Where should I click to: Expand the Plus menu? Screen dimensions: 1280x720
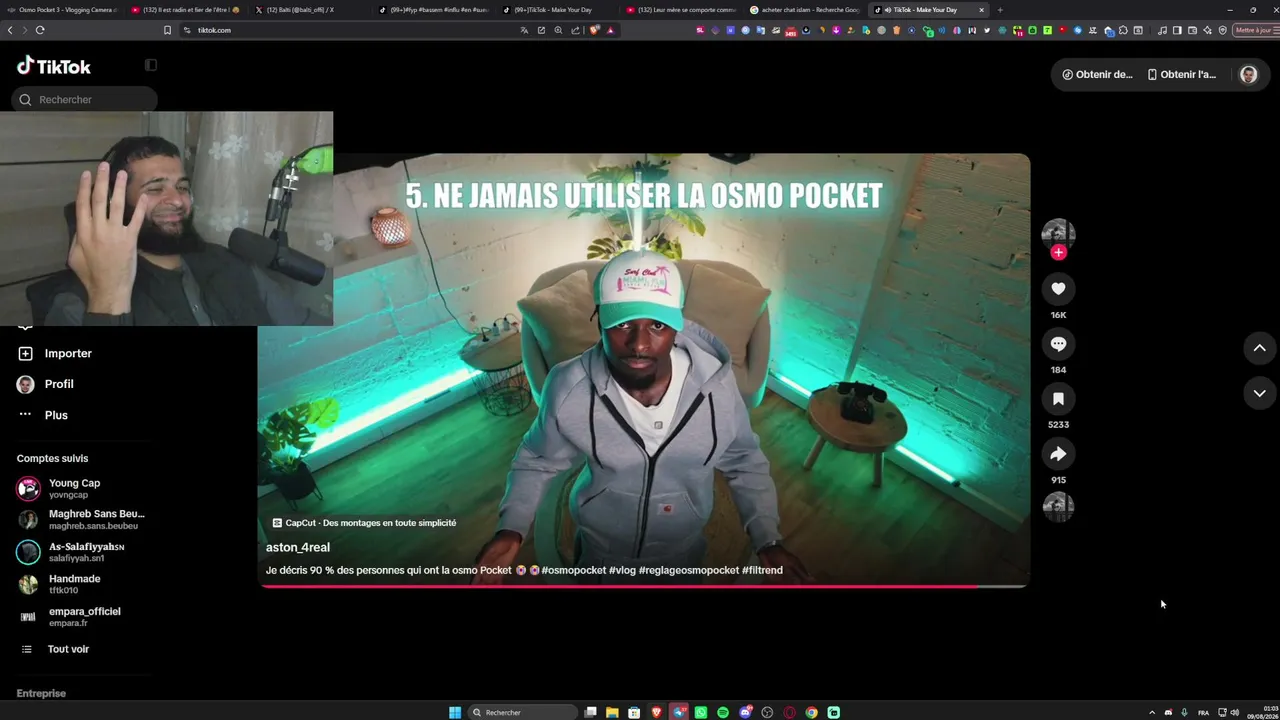43,415
